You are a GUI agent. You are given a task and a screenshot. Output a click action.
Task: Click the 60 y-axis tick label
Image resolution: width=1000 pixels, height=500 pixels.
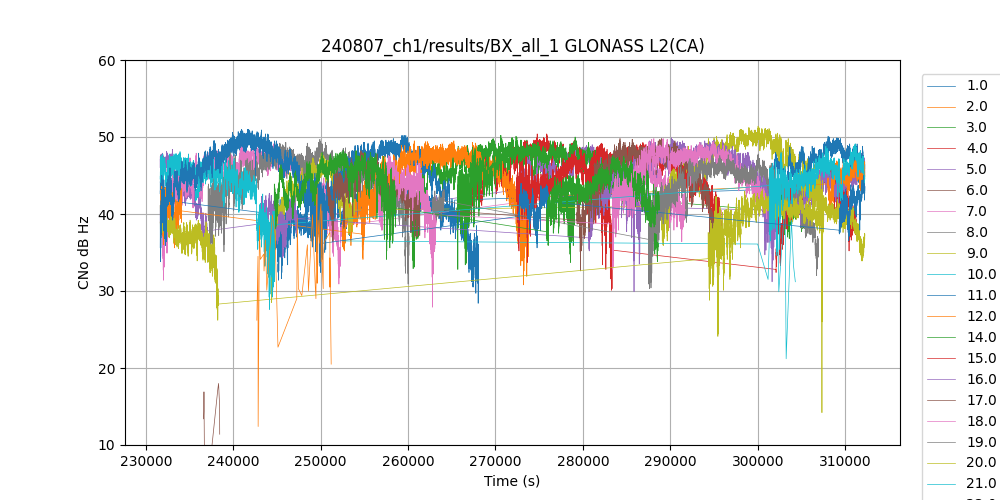[x=107, y=61]
